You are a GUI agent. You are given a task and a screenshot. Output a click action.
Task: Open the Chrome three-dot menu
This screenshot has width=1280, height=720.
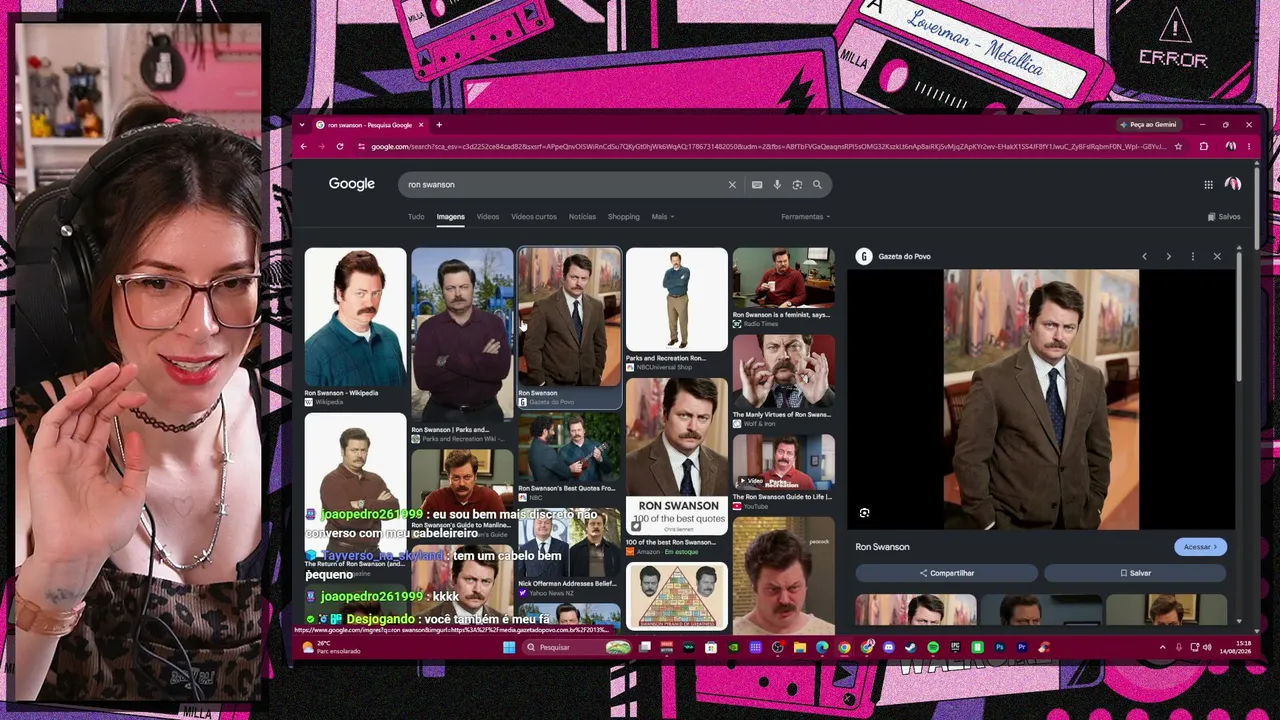pos(1248,146)
